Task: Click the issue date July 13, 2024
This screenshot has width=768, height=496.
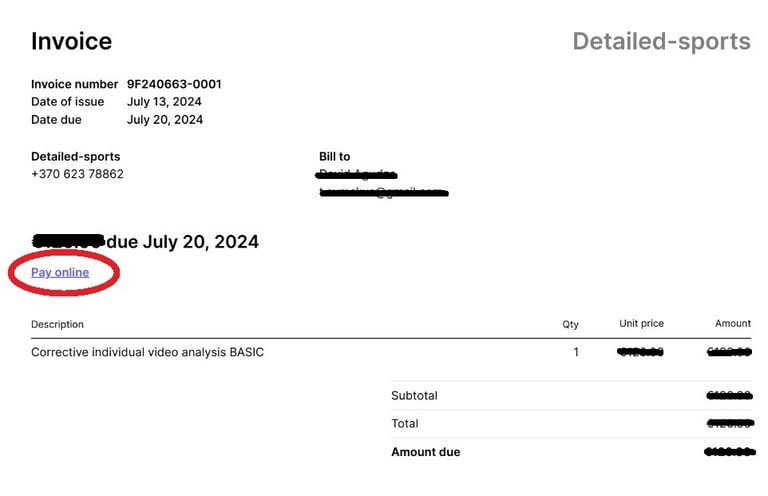Action: pyautogui.click(x=164, y=102)
